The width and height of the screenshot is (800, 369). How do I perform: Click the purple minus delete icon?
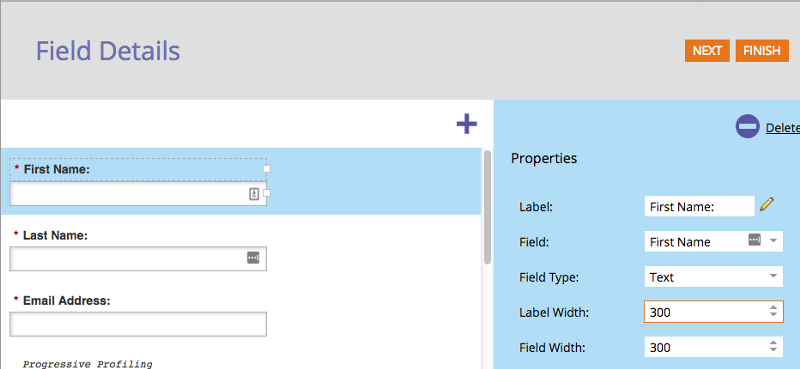pos(747,126)
